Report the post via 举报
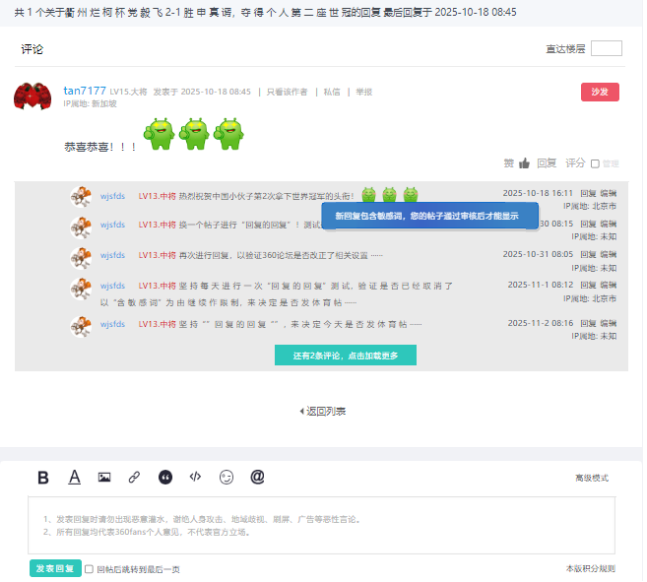 [x=364, y=92]
